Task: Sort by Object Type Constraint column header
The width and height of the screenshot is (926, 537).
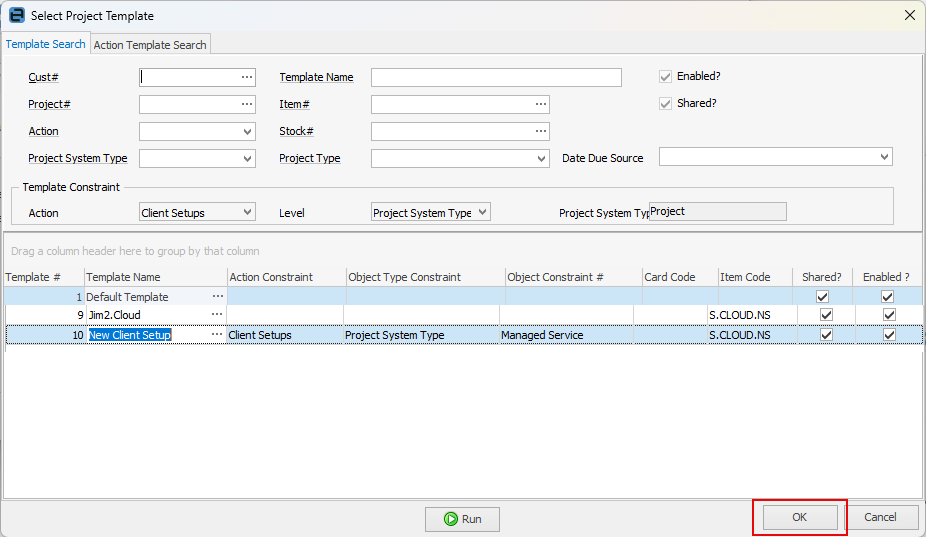Action: [x=426, y=277]
